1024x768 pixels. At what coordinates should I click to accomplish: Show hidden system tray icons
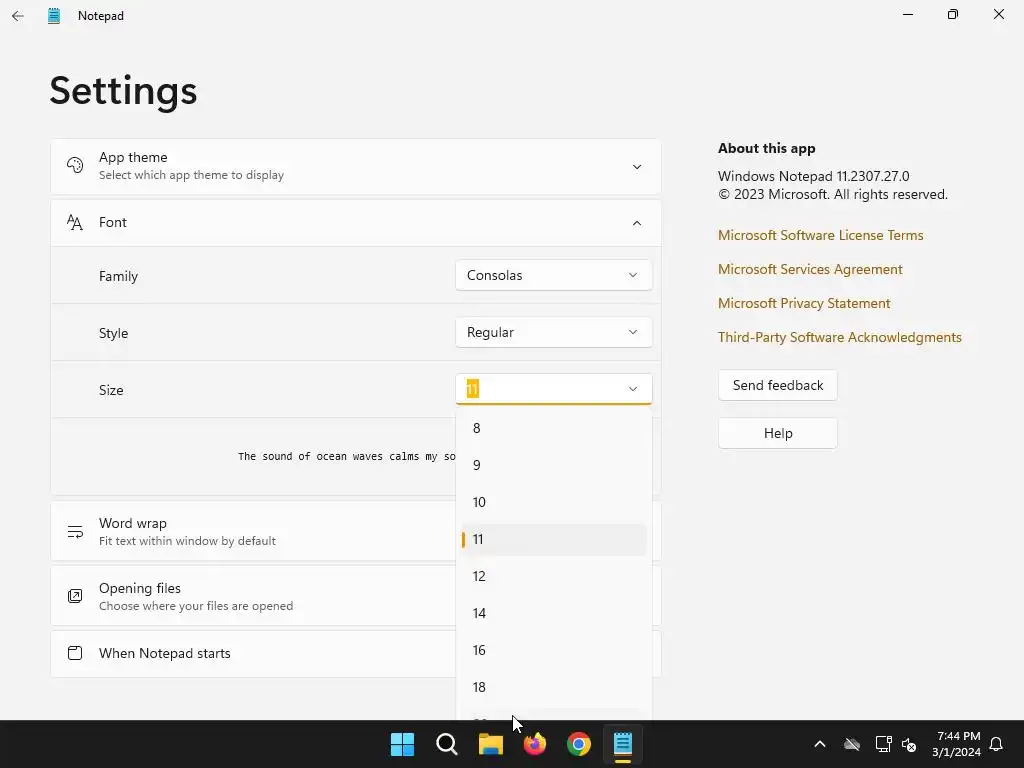[x=820, y=744]
